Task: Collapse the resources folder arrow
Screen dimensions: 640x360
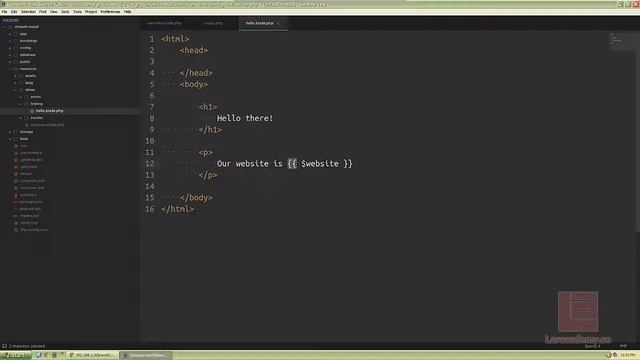Action: pos(10,69)
